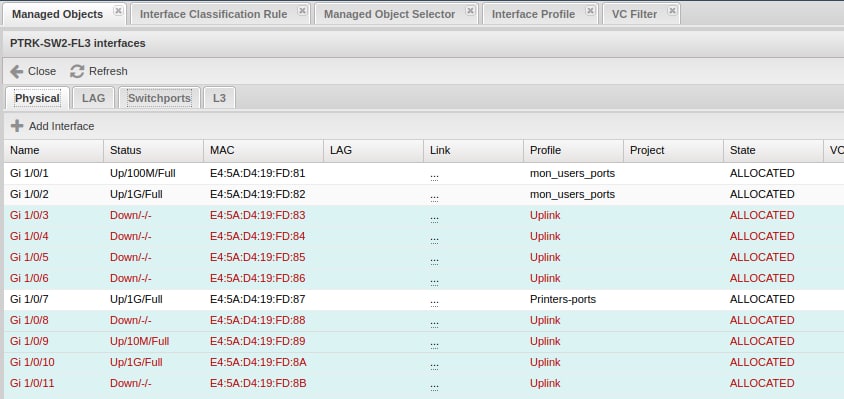Close the VC Filter tab
The width and height of the screenshot is (844, 399).
click(673, 11)
